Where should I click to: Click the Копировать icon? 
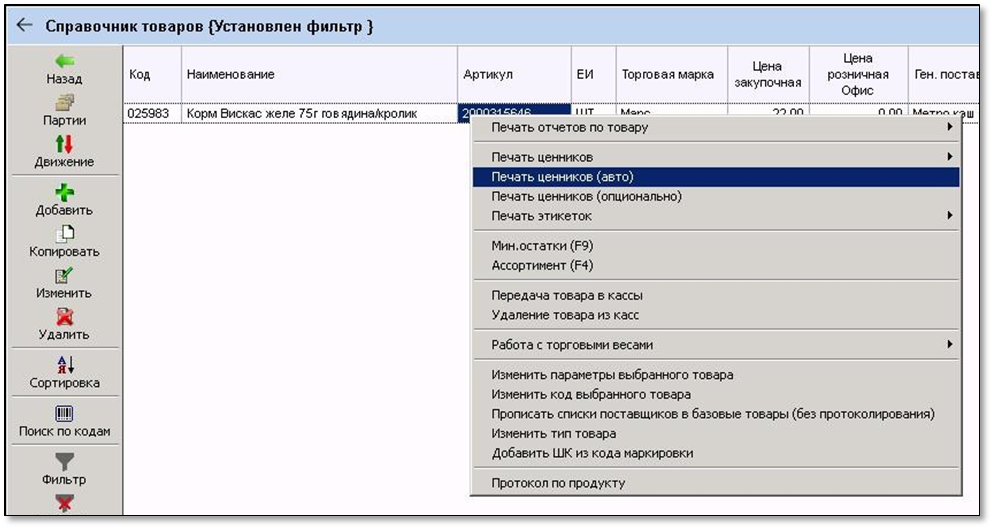tap(64, 234)
